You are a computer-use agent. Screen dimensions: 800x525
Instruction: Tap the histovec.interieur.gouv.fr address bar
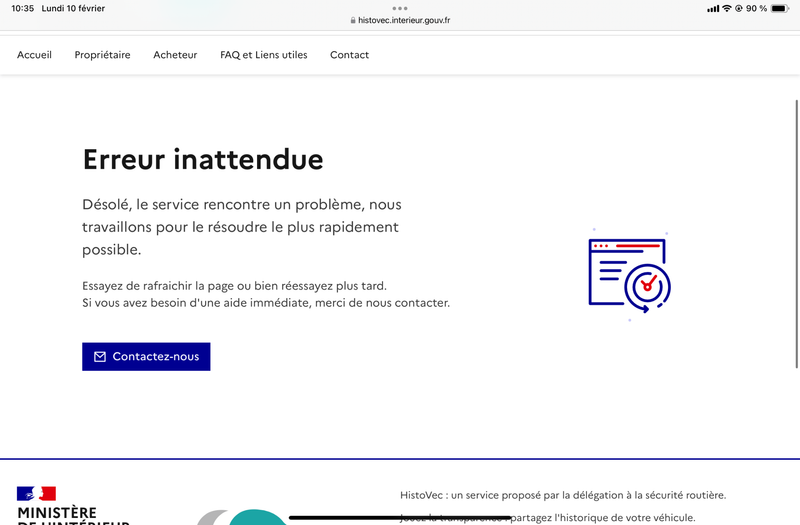400,20
